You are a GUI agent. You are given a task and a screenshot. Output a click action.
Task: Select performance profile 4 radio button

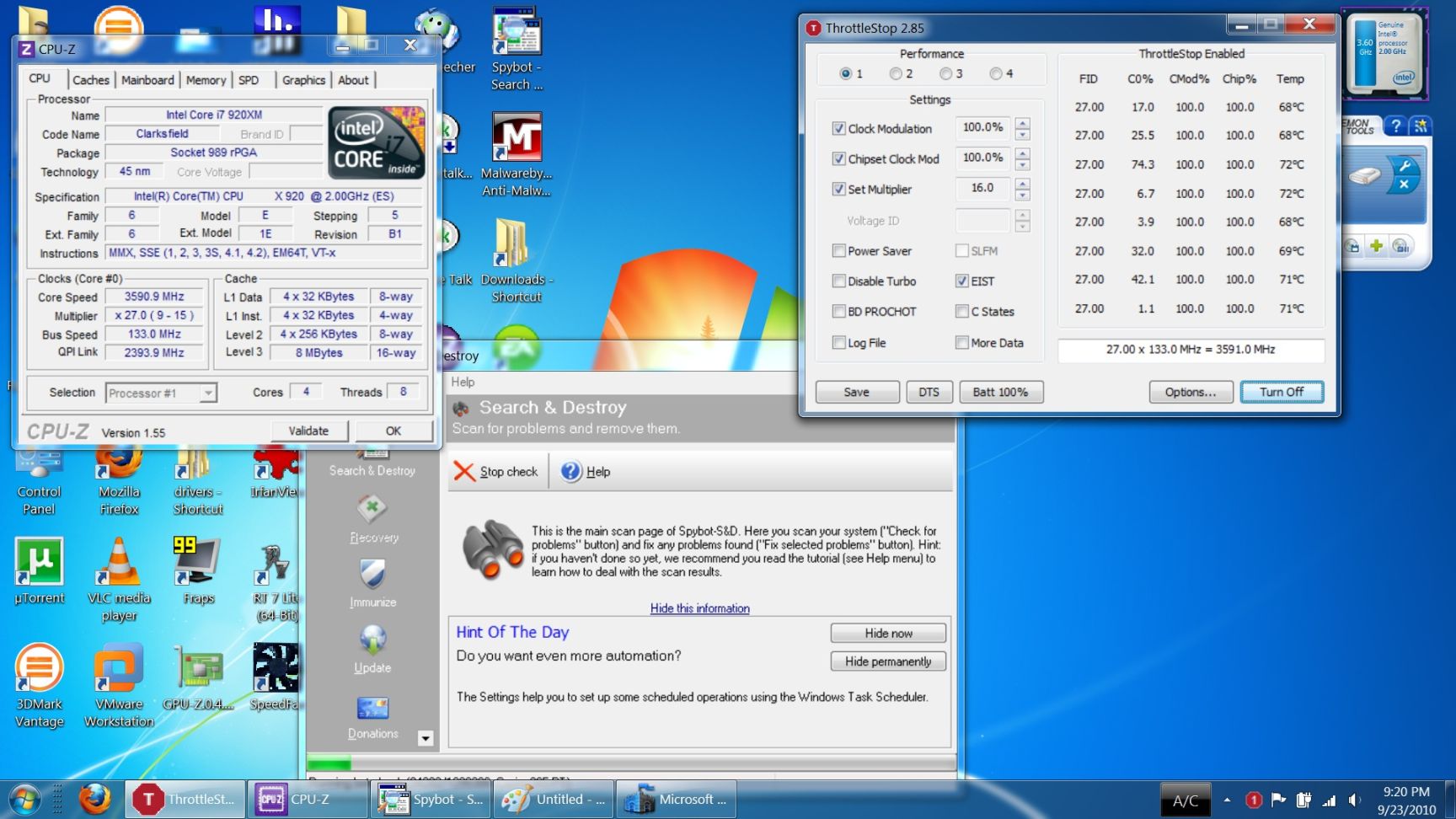(996, 73)
